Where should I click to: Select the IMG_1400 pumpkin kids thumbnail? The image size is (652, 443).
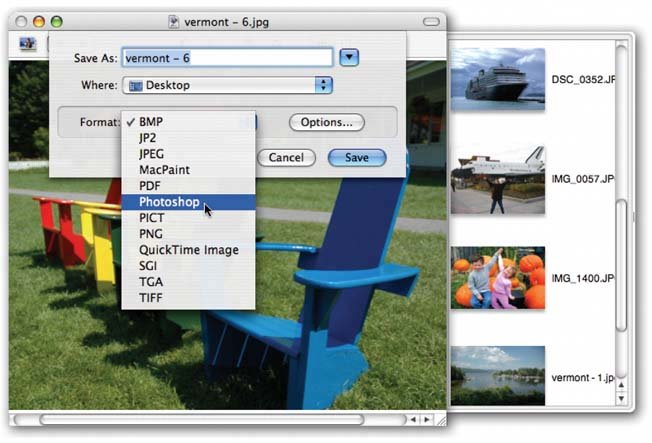pos(498,278)
